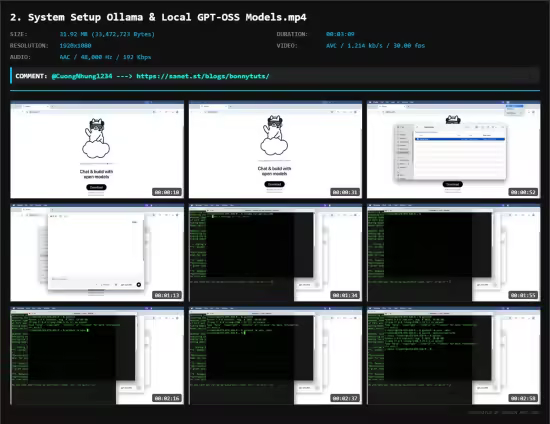Click Download button inside the 00:00:31 thumbnail
This screenshot has width=550, height=424.
tap(275, 184)
